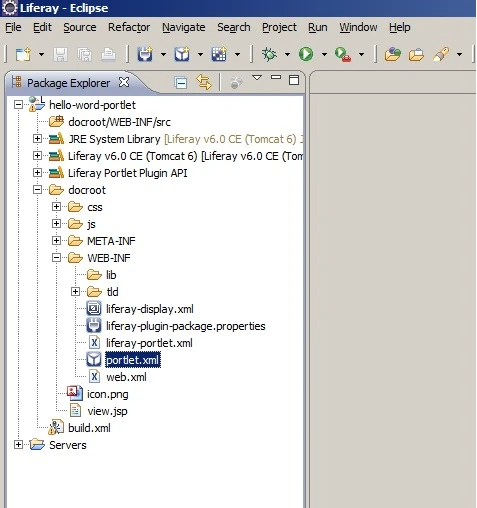Open the Search menu
The width and height of the screenshot is (477, 508).
234,27
